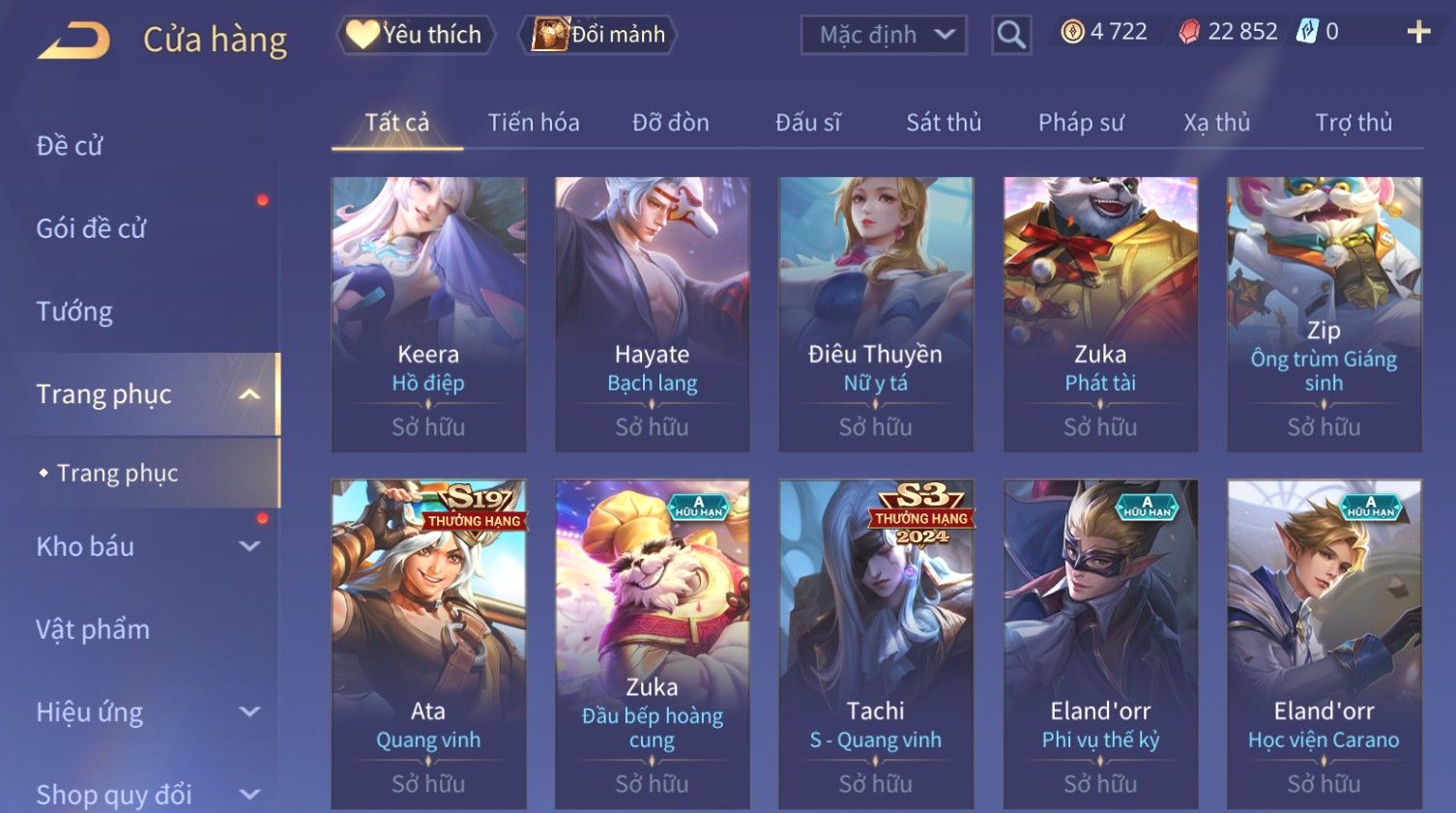Select the Keera Hồ điệp skin card
This screenshot has width=1456, height=813.
[428, 314]
